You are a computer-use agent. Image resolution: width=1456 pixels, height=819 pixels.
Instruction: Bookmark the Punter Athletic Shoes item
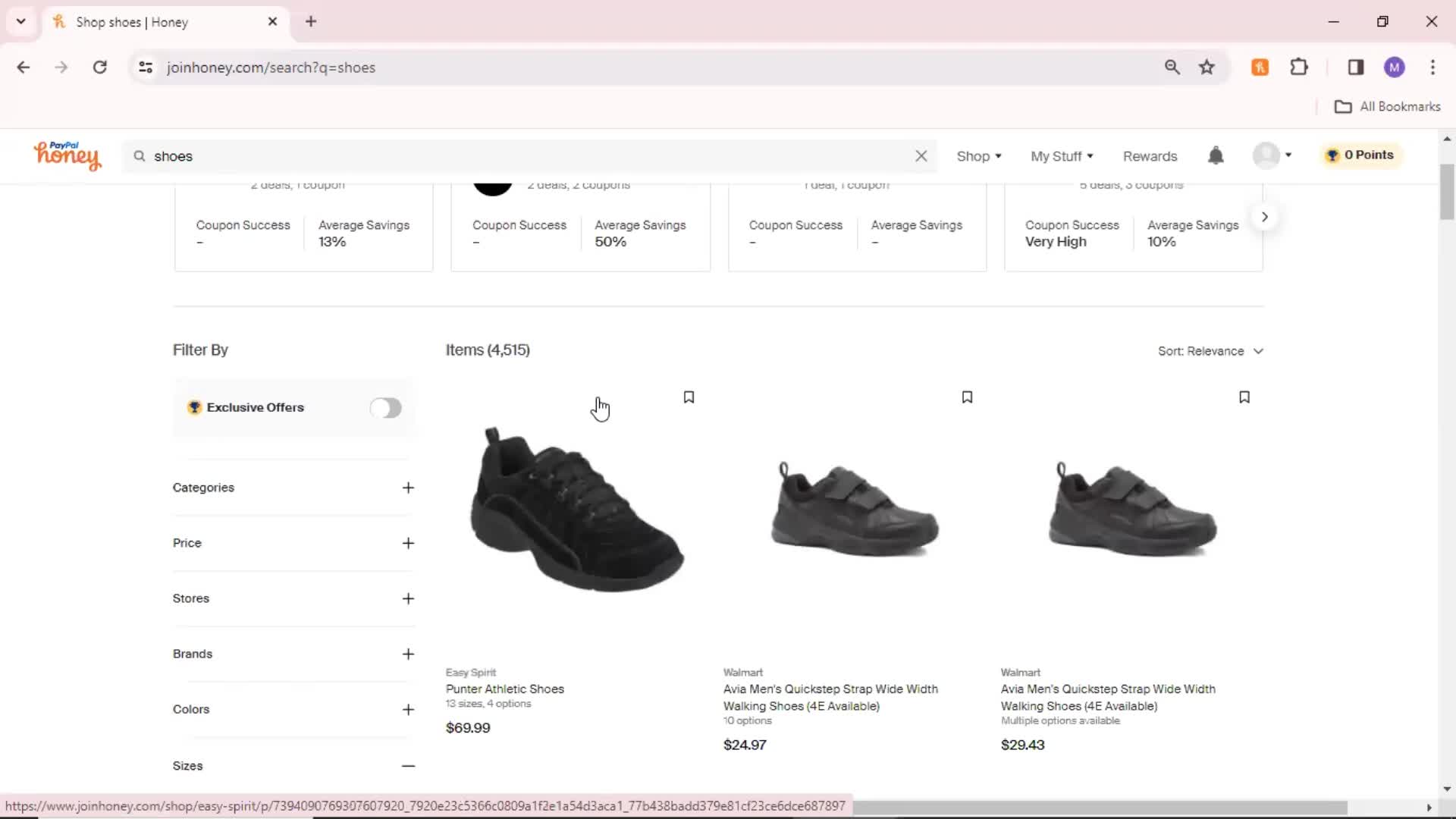tap(689, 397)
